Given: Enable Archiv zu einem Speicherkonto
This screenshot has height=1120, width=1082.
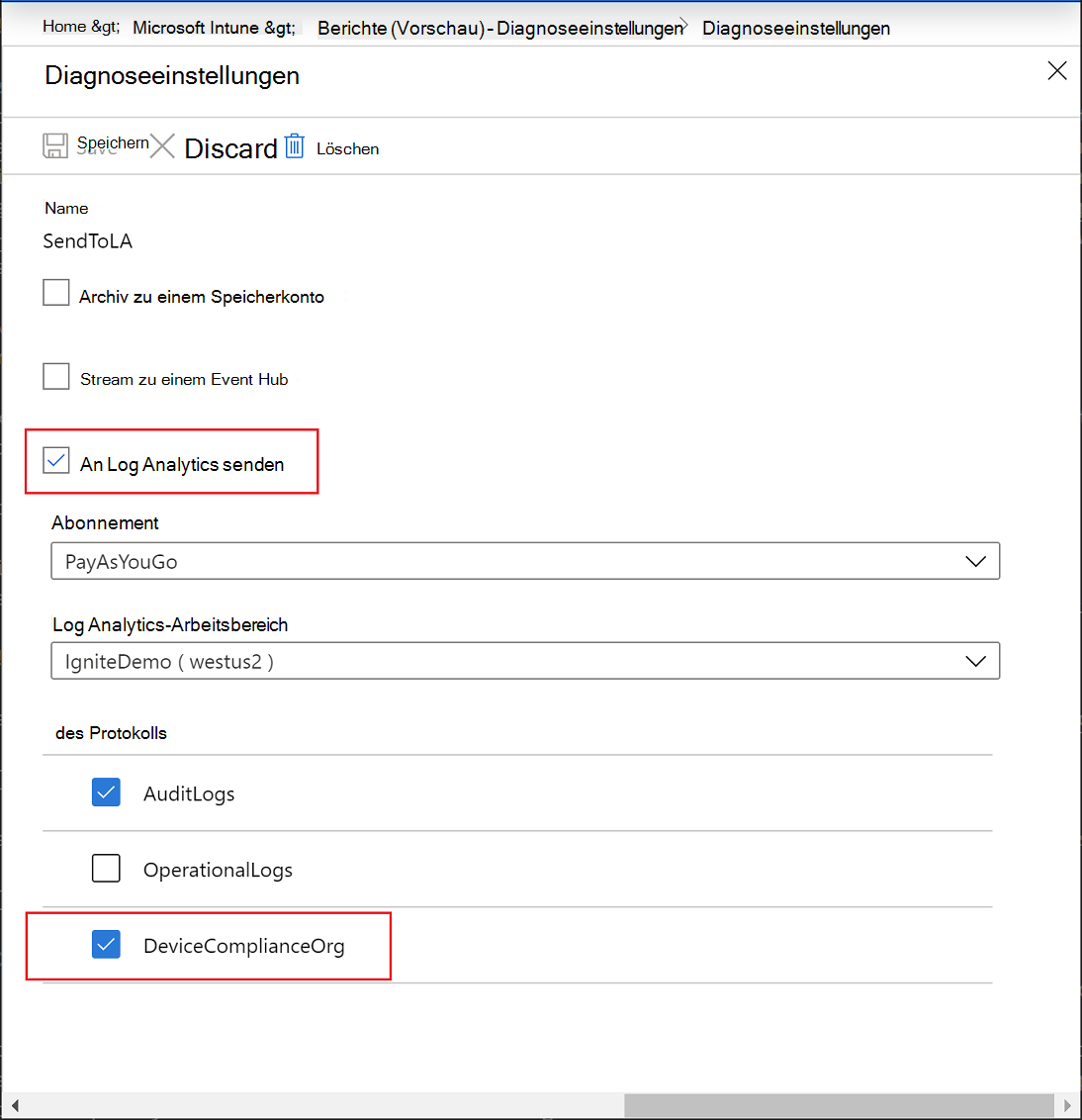Looking at the screenshot, I should 55,292.
